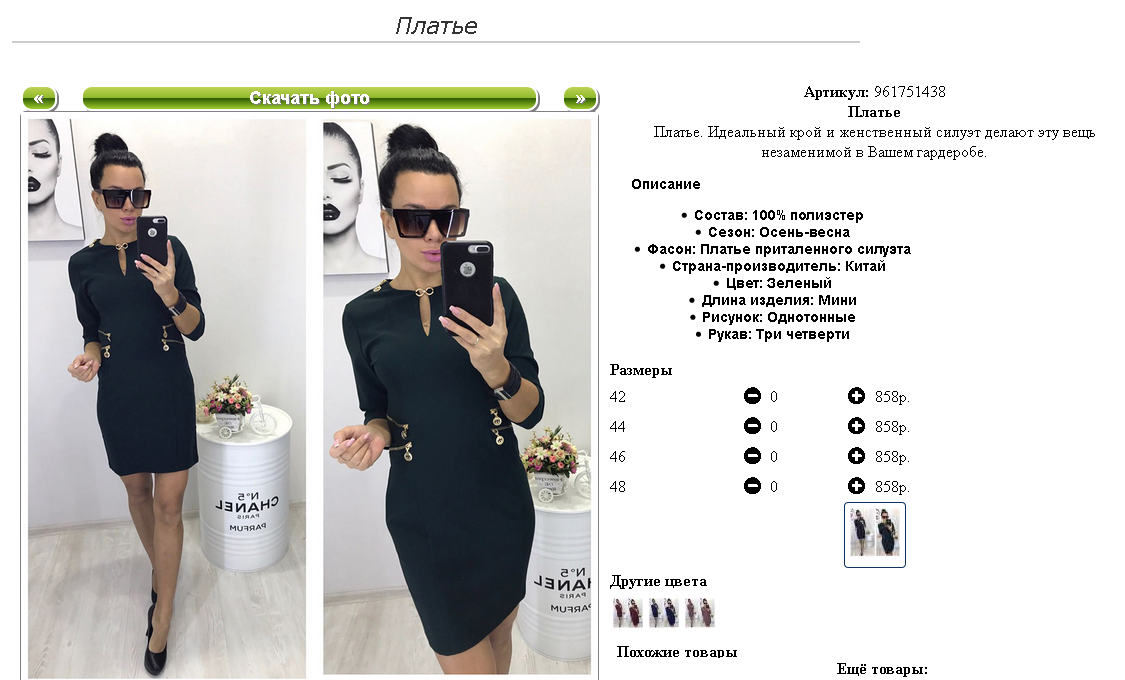Choose the red dress color variant
1125x680 pixels.
[x=628, y=613]
